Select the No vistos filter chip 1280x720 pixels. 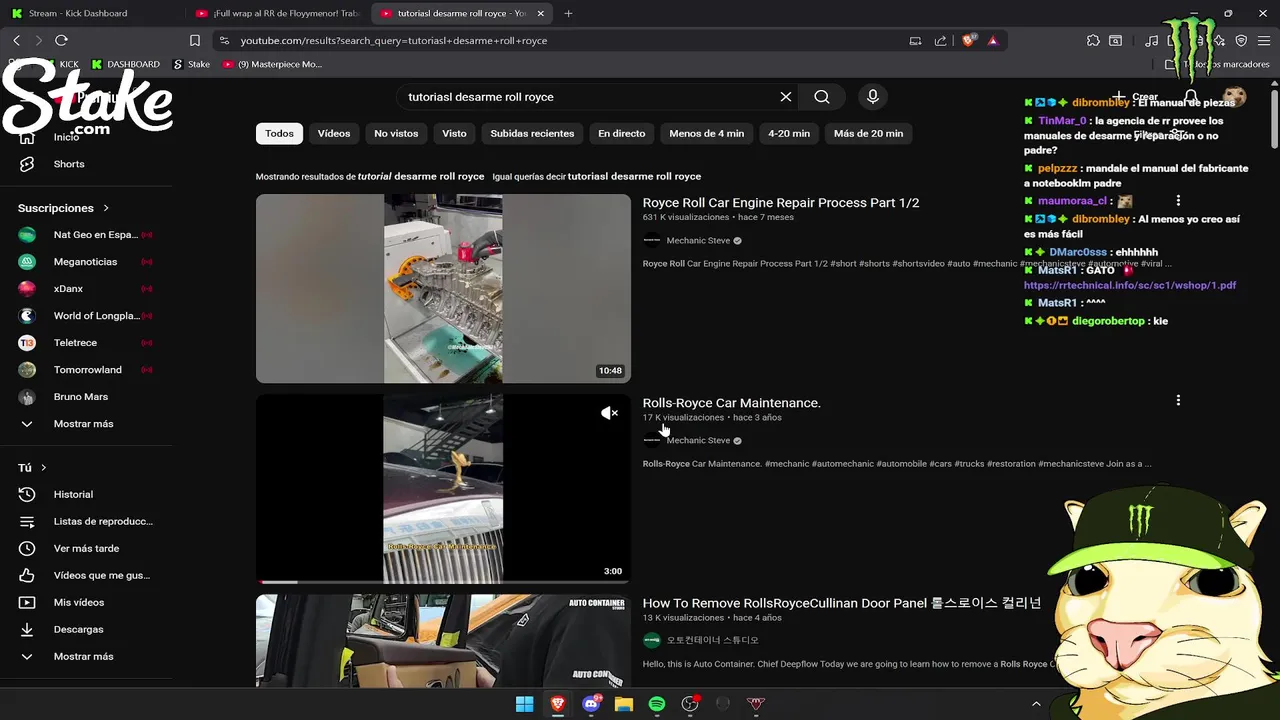click(396, 133)
